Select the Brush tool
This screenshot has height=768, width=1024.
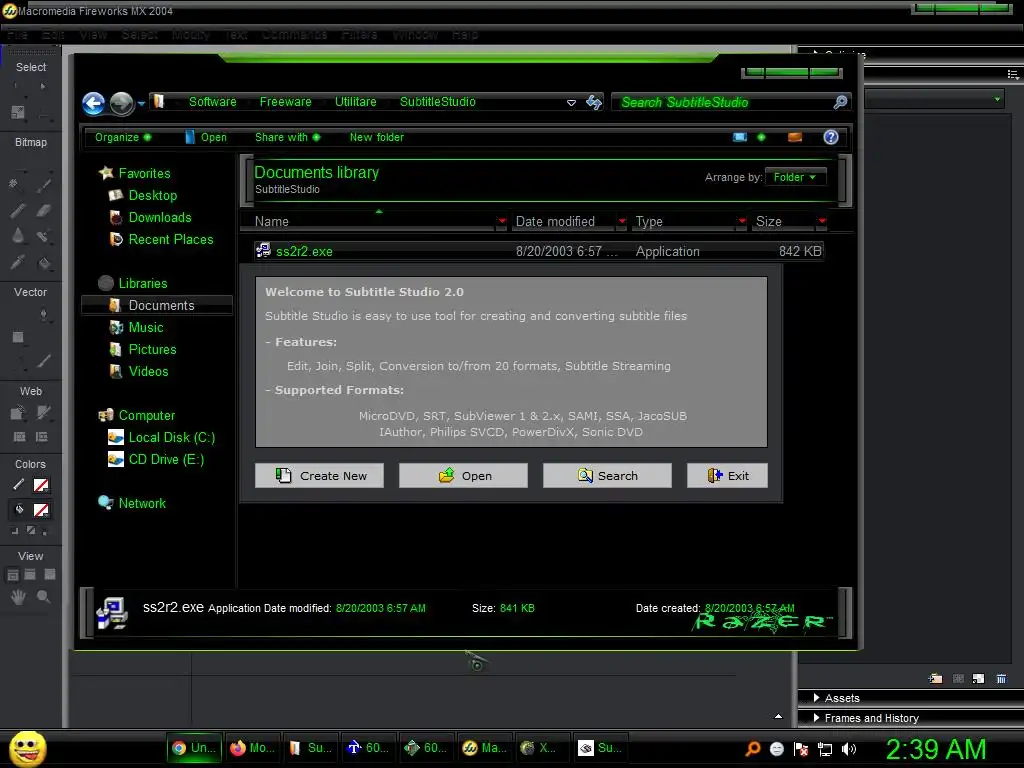tap(44, 185)
